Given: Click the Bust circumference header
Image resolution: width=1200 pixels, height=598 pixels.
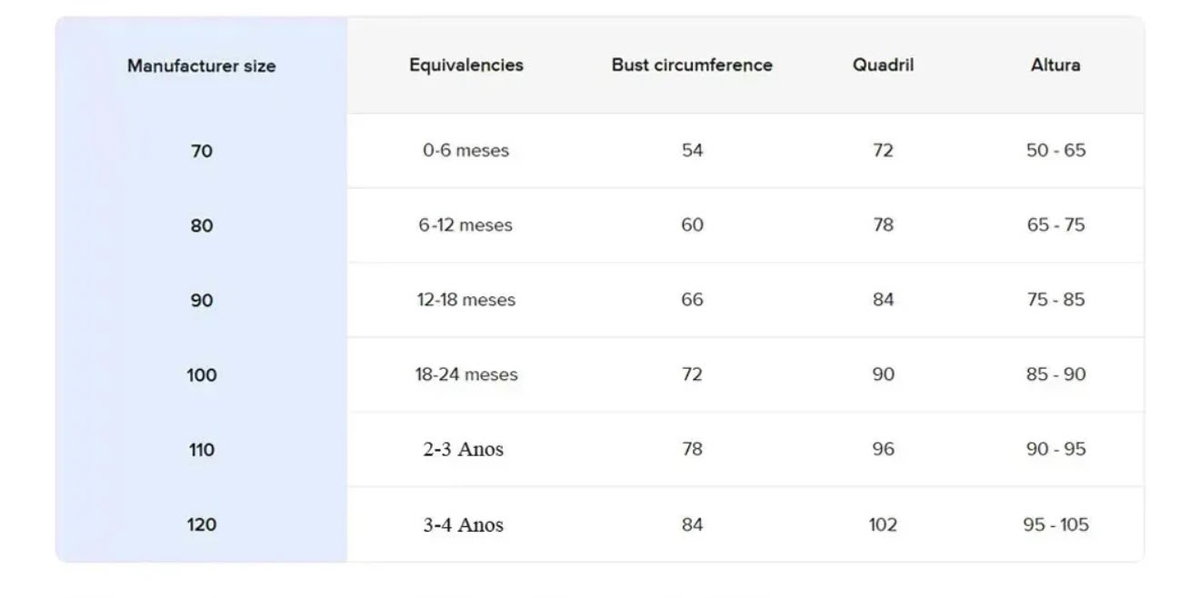Looking at the screenshot, I should coord(692,65).
